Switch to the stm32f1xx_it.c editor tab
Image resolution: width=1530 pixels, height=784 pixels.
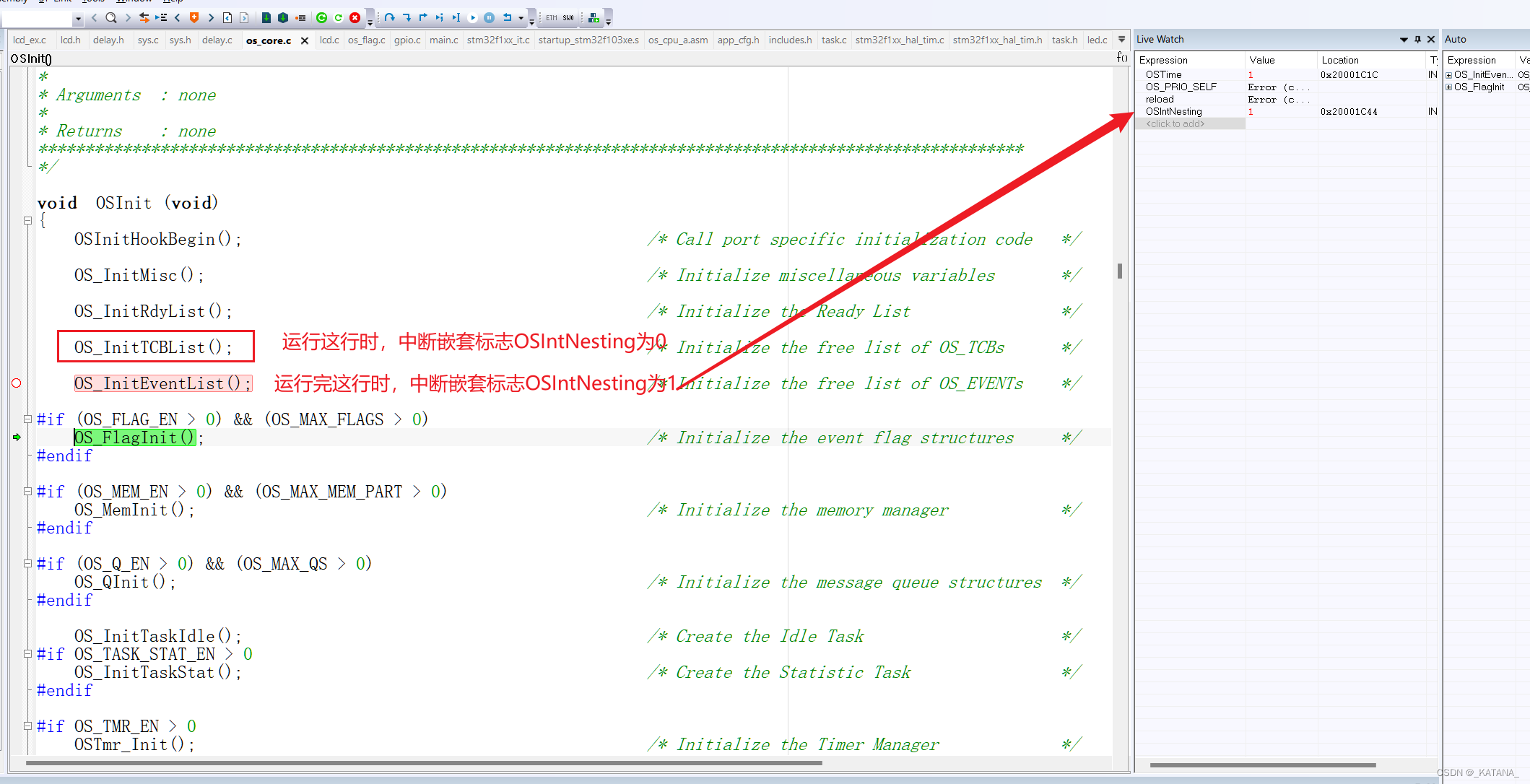coord(498,40)
